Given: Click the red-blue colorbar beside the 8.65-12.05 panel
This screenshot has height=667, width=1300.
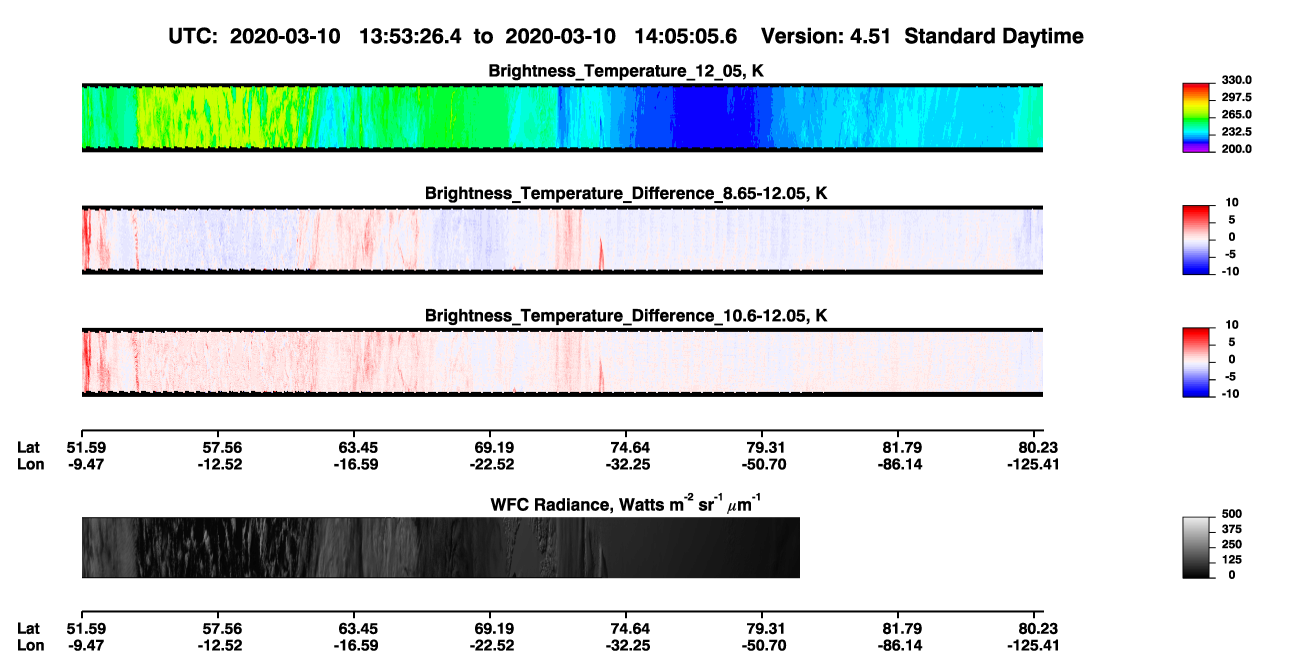Looking at the screenshot, I should [1197, 238].
